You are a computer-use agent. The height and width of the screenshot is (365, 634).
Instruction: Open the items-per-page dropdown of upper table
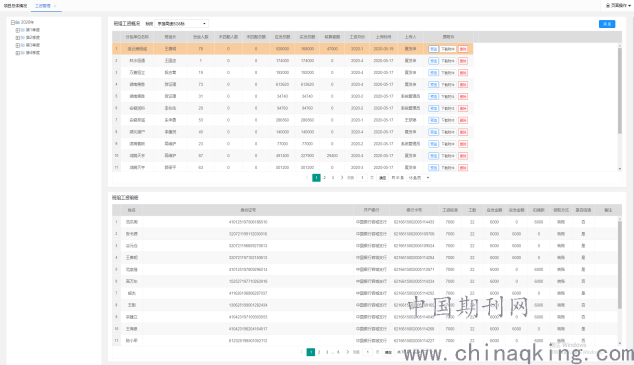click(418, 178)
